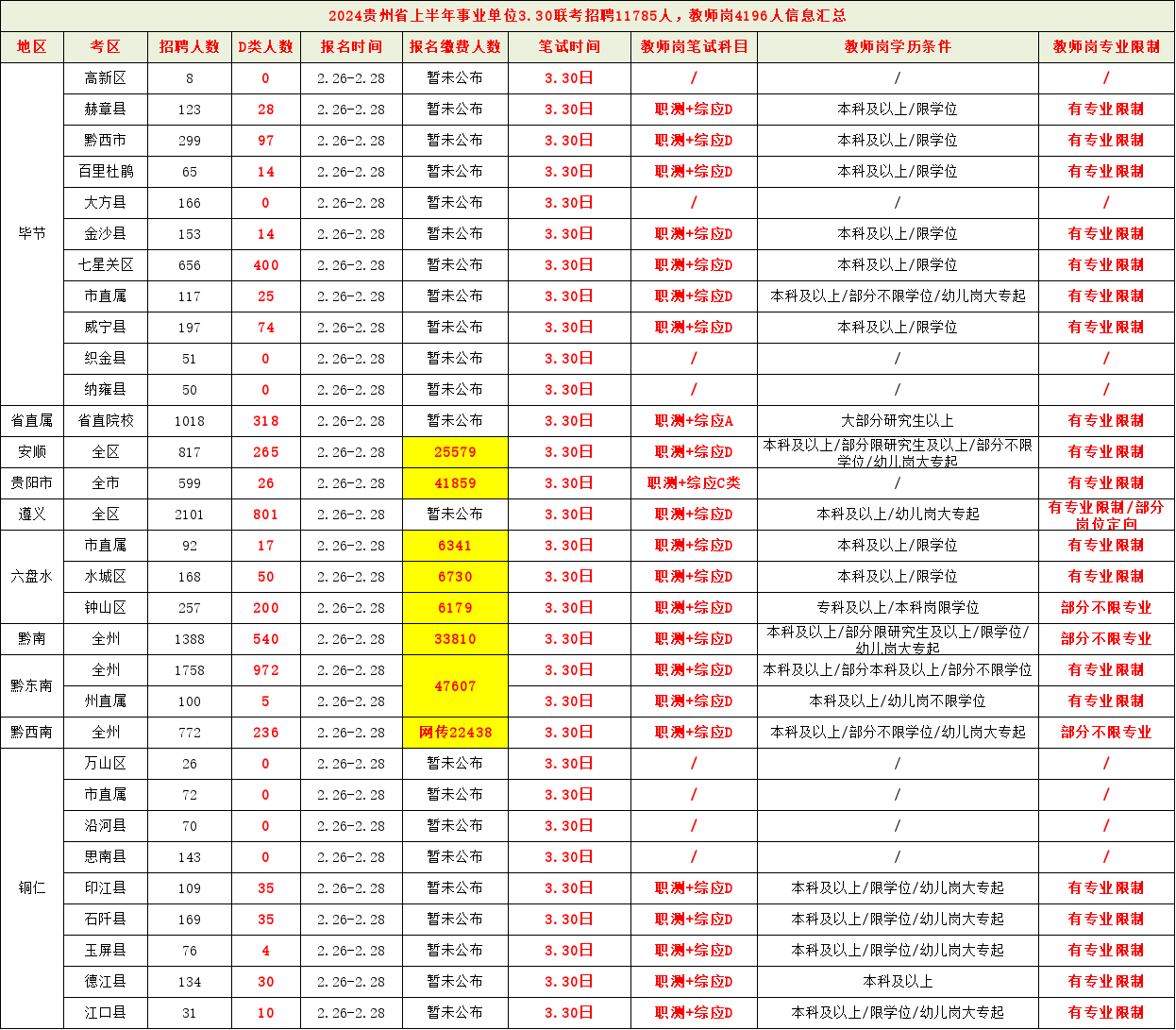Click the 大部分研究生以上 education requirement cell
This screenshot has width=1176, height=1030.
(898, 421)
